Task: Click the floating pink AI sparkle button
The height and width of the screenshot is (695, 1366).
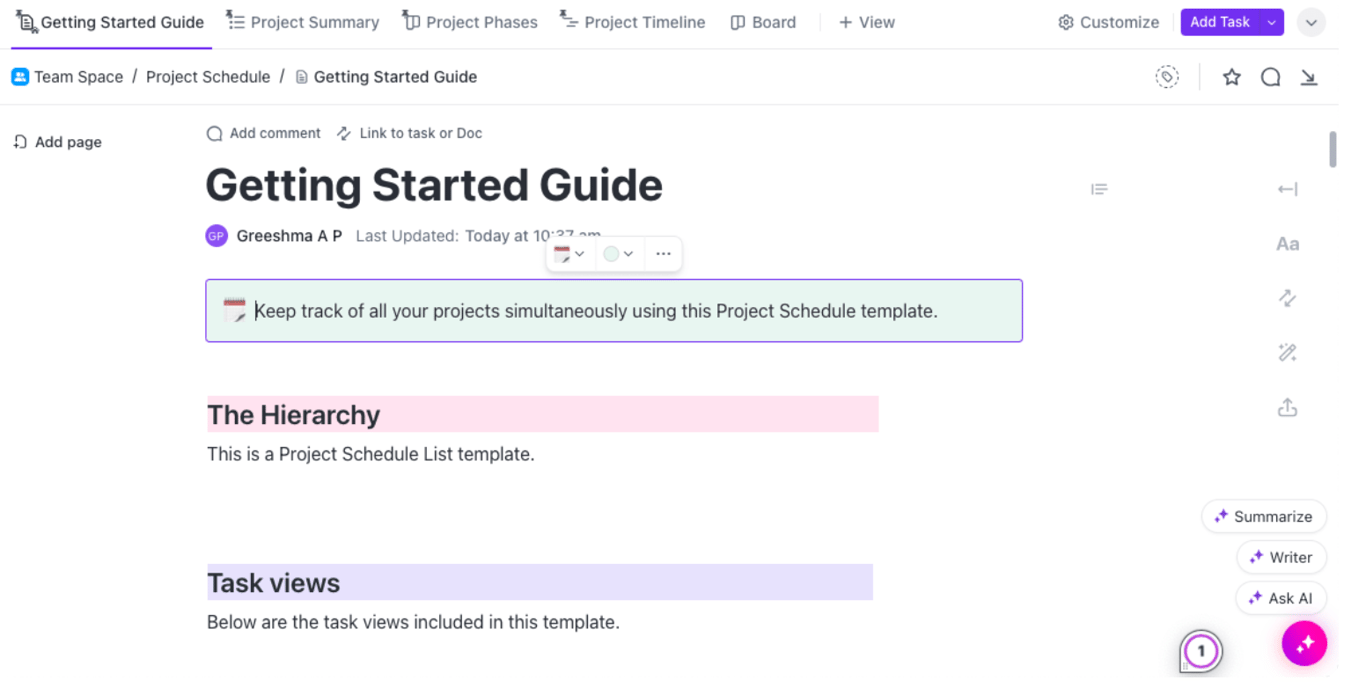Action: 1304,644
